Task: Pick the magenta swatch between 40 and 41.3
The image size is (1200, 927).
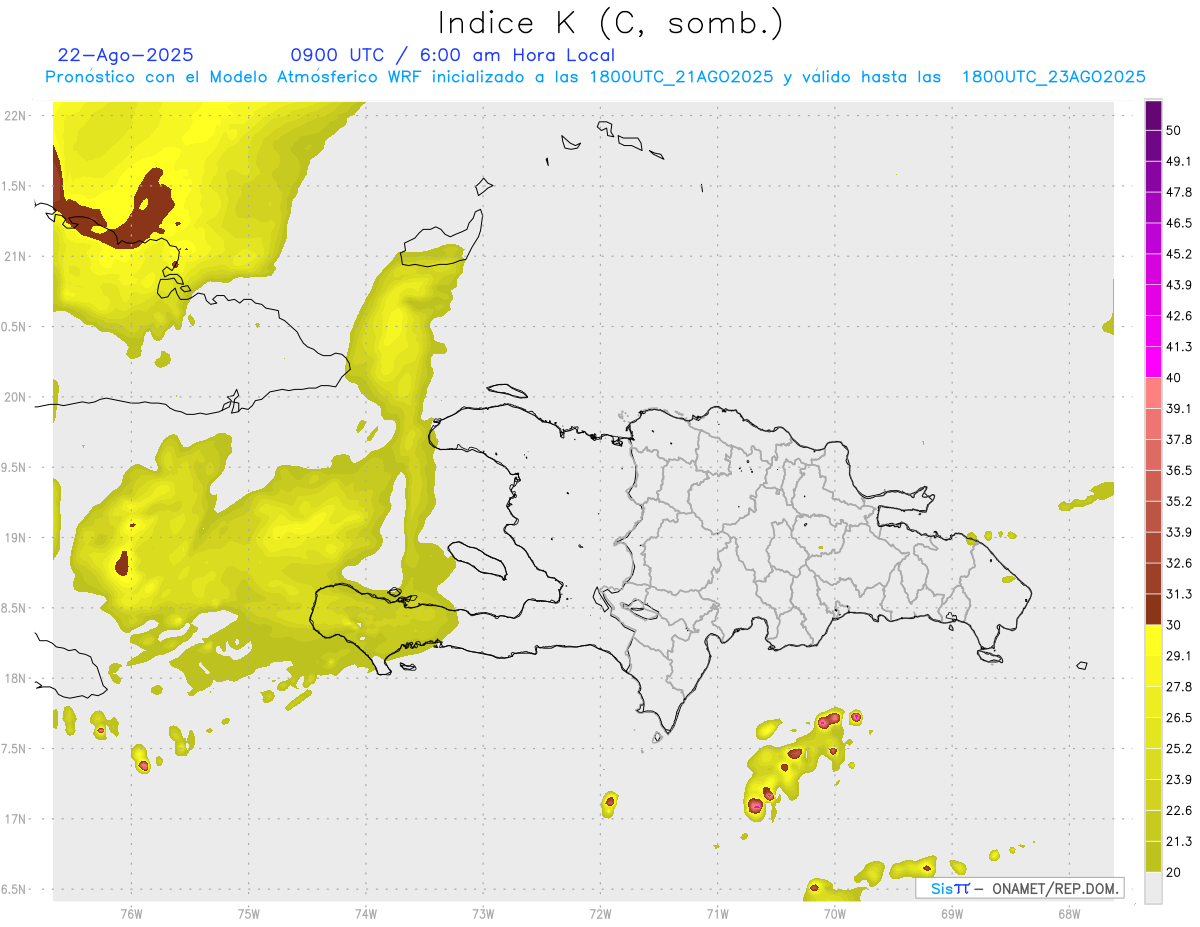Action: click(1153, 362)
